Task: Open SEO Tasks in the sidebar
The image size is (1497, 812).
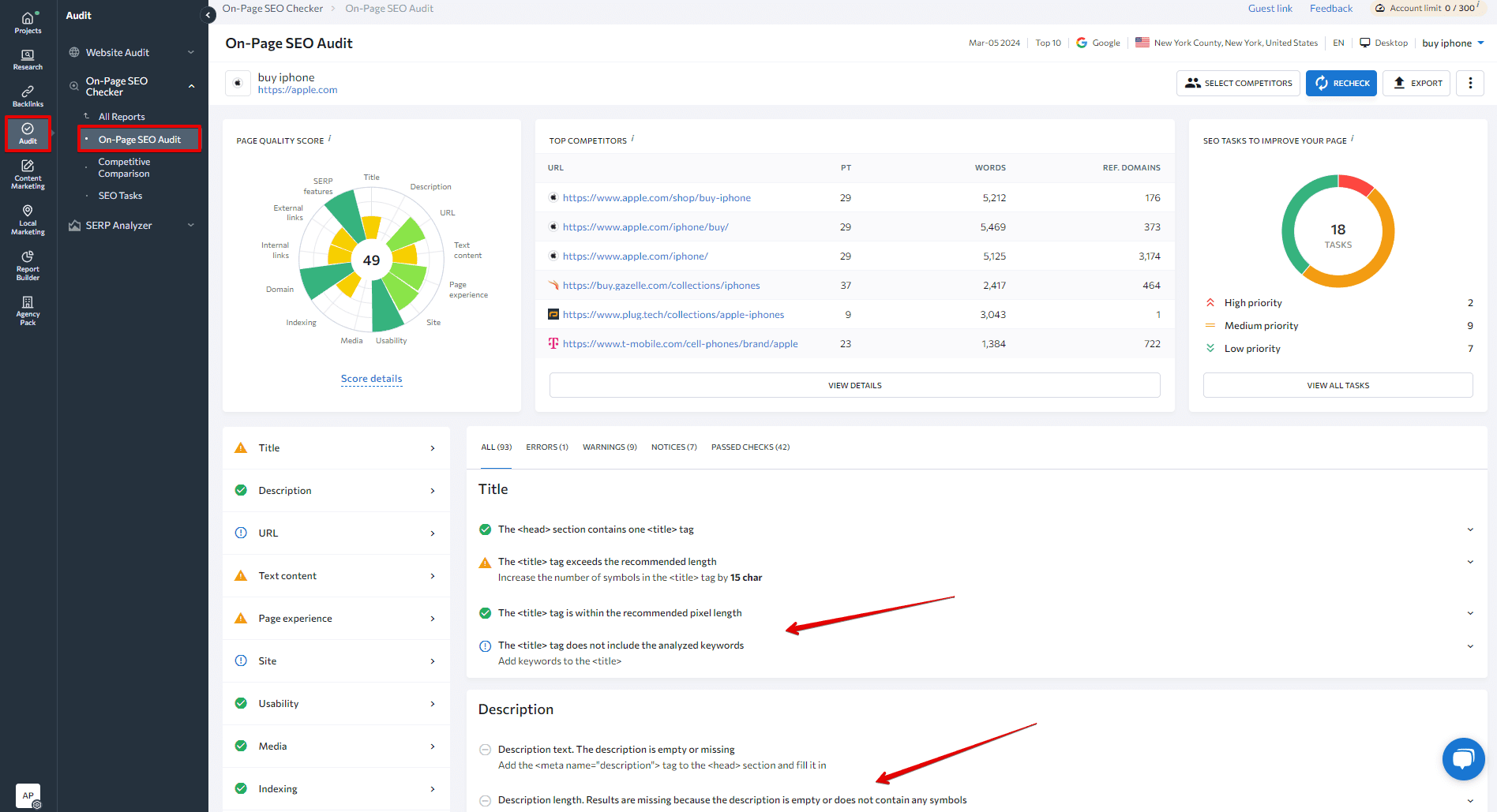Action: pyautogui.click(x=120, y=196)
